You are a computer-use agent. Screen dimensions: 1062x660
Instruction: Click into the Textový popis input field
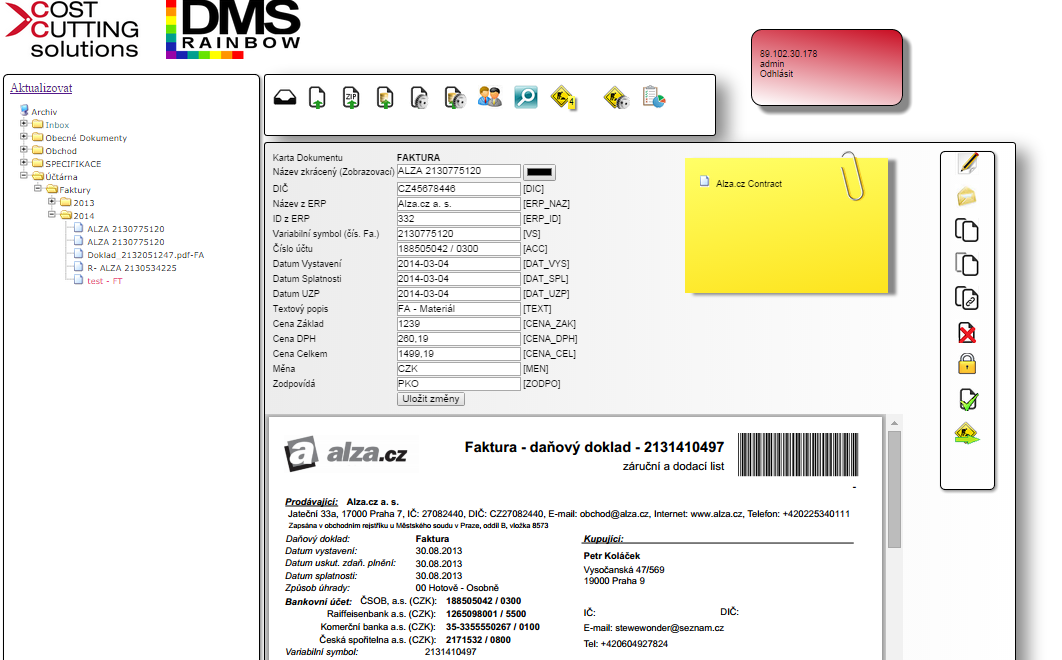click(458, 309)
